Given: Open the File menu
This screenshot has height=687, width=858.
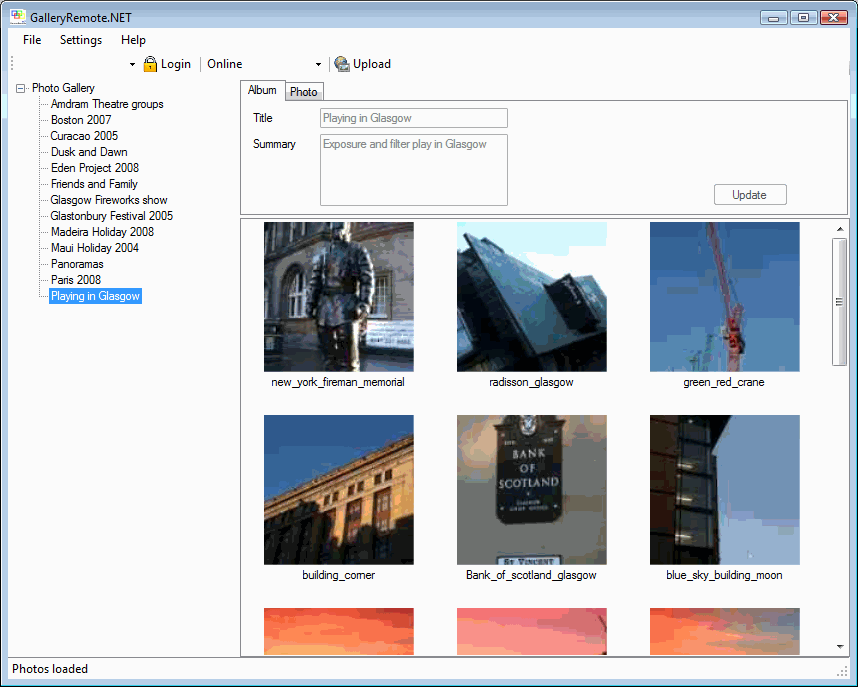Looking at the screenshot, I should 32,40.
